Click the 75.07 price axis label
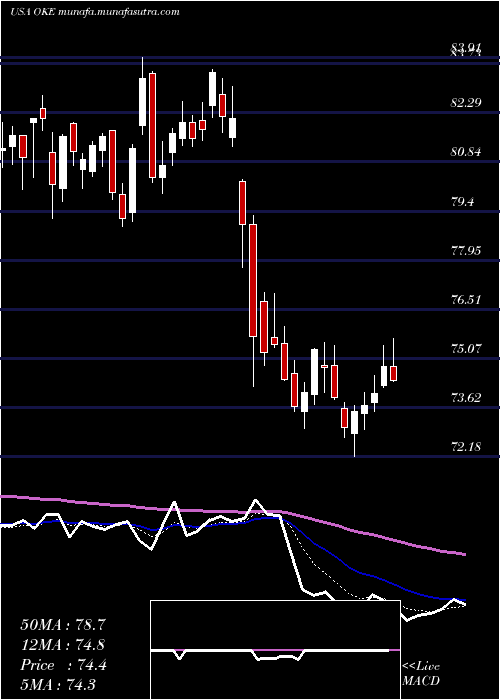Viewport: 500px width, 700px height. 466,348
